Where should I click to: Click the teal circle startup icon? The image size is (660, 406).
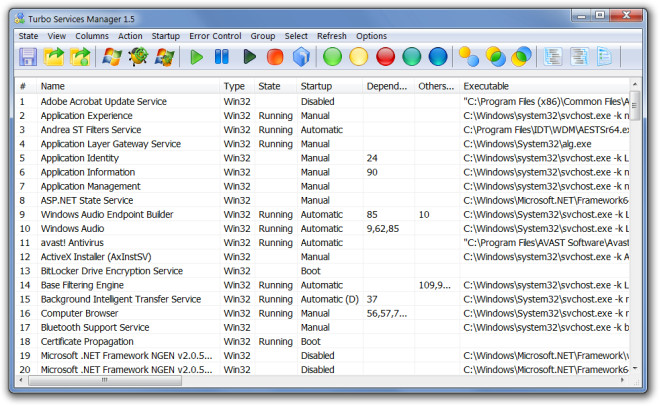412,57
